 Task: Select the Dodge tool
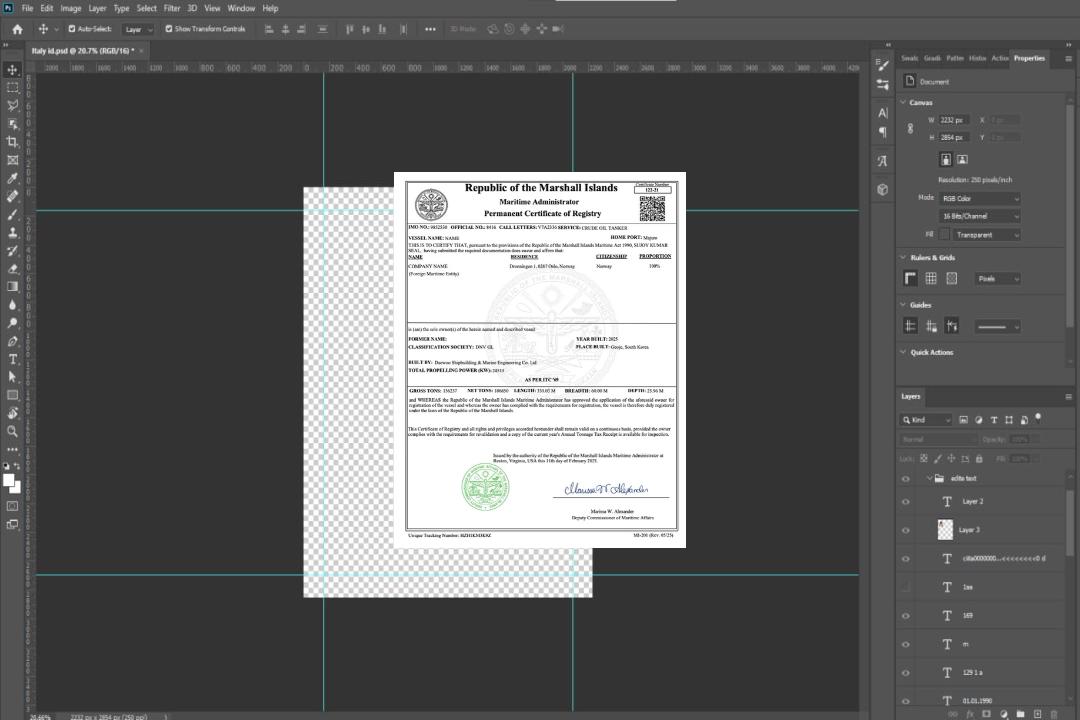(x=12, y=322)
